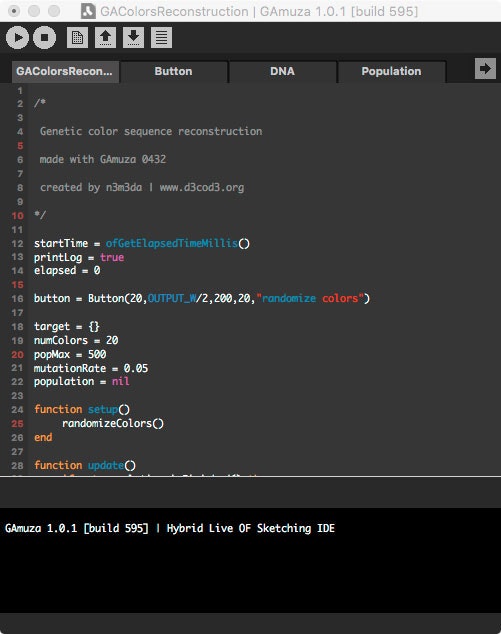
Task: Run the script with the play button
Action: click(17, 38)
